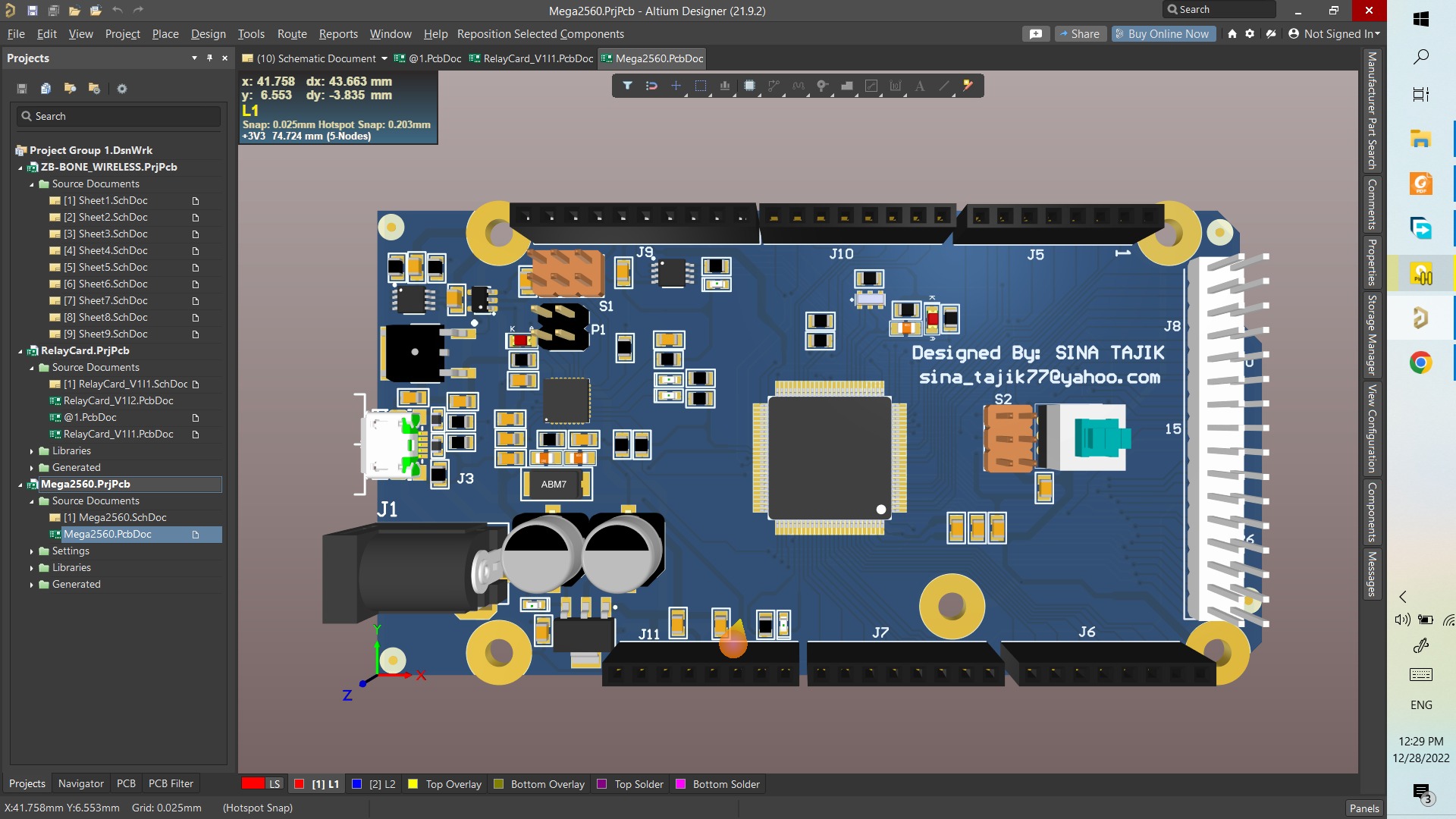Click the select rectangle tool icon
The height and width of the screenshot is (819, 1456).
click(701, 86)
